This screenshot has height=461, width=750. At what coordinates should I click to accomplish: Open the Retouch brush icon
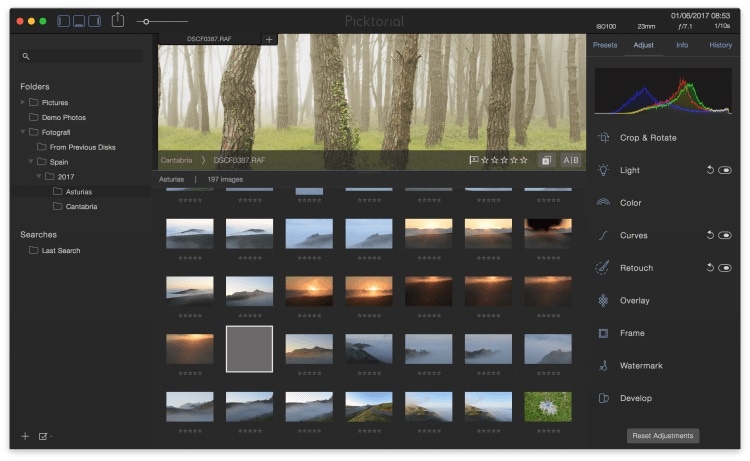pos(603,268)
